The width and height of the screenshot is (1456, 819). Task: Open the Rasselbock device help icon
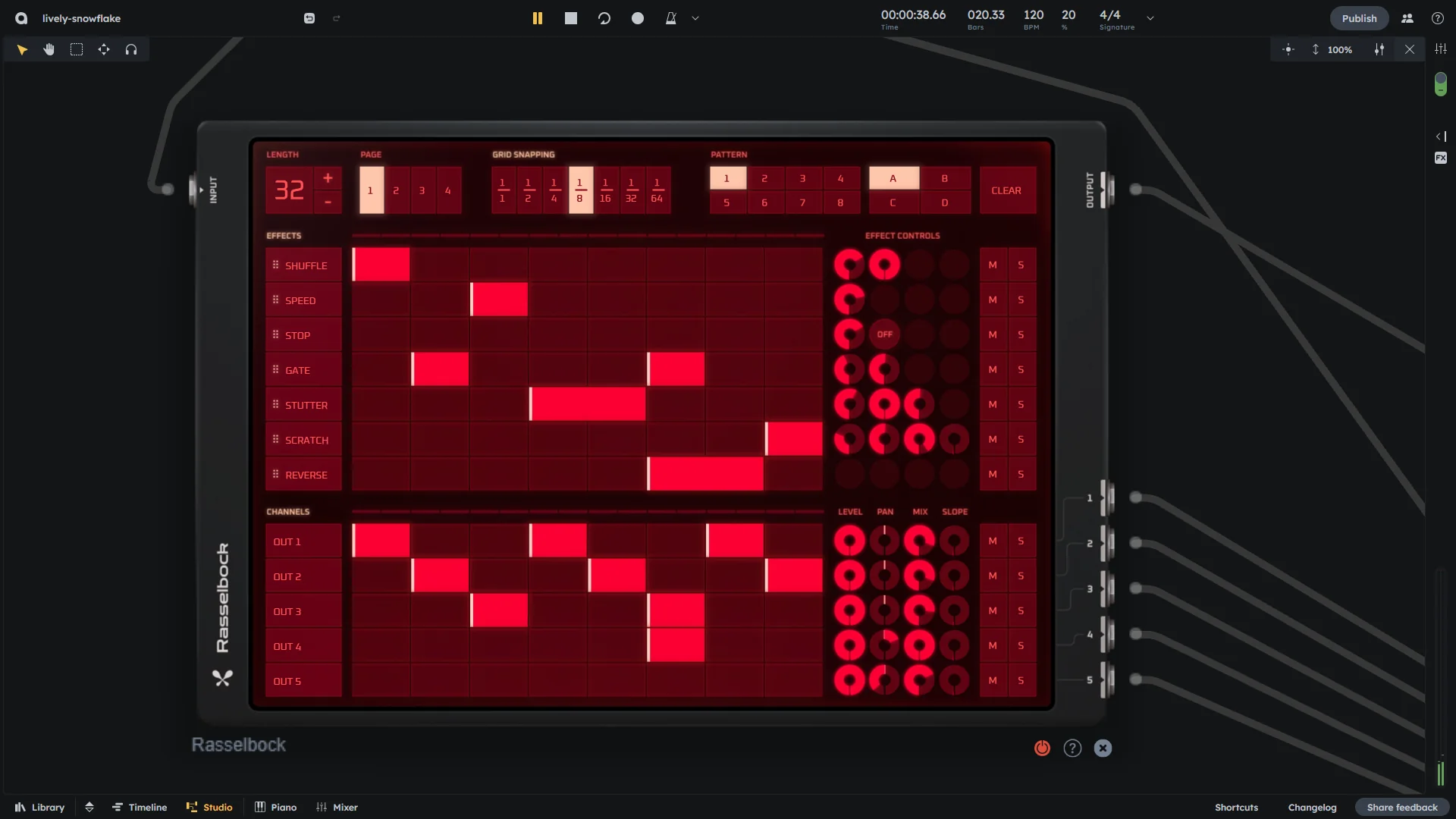click(1072, 748)
